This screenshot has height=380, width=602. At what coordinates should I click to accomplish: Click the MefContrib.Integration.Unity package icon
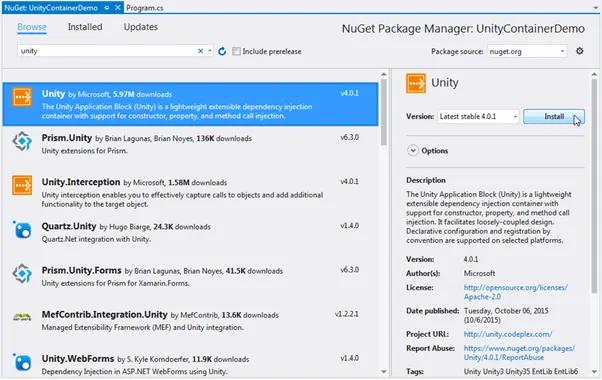(22, 317)
